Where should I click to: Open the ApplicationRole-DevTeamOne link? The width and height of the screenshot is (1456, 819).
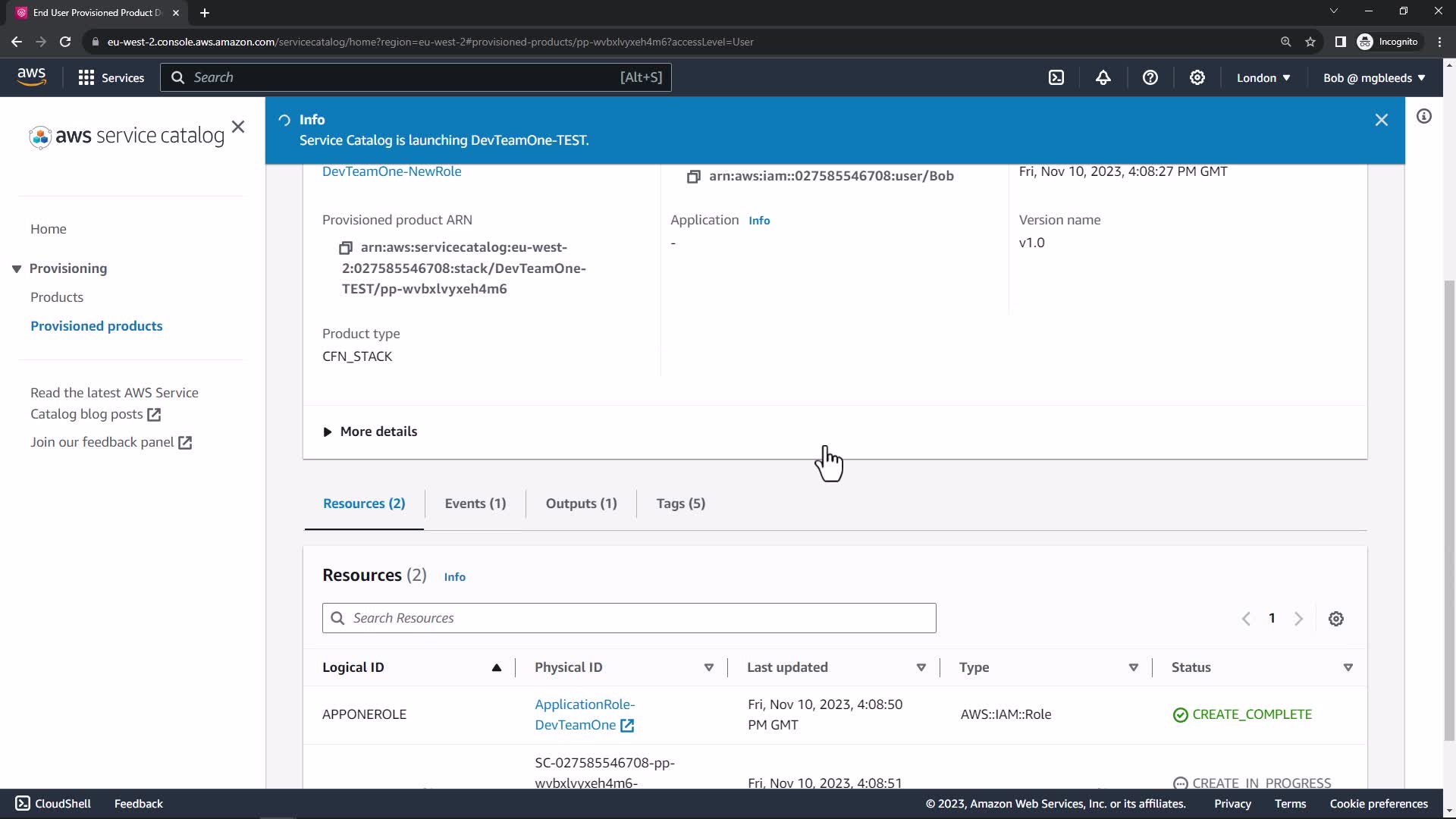(584, 714)
